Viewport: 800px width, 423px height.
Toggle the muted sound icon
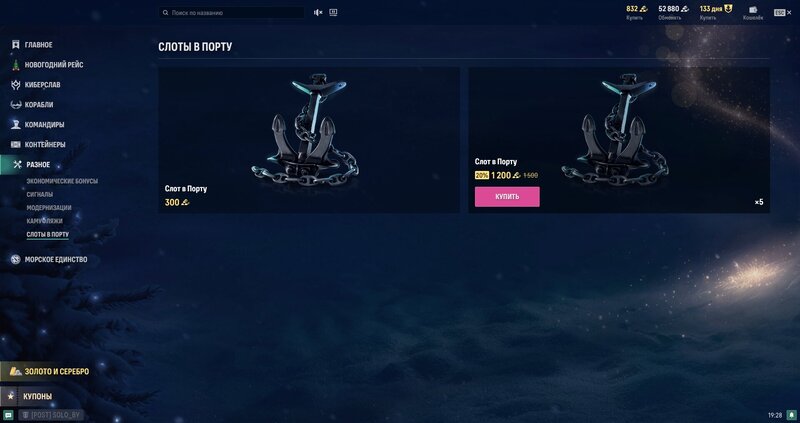point(318,12)
